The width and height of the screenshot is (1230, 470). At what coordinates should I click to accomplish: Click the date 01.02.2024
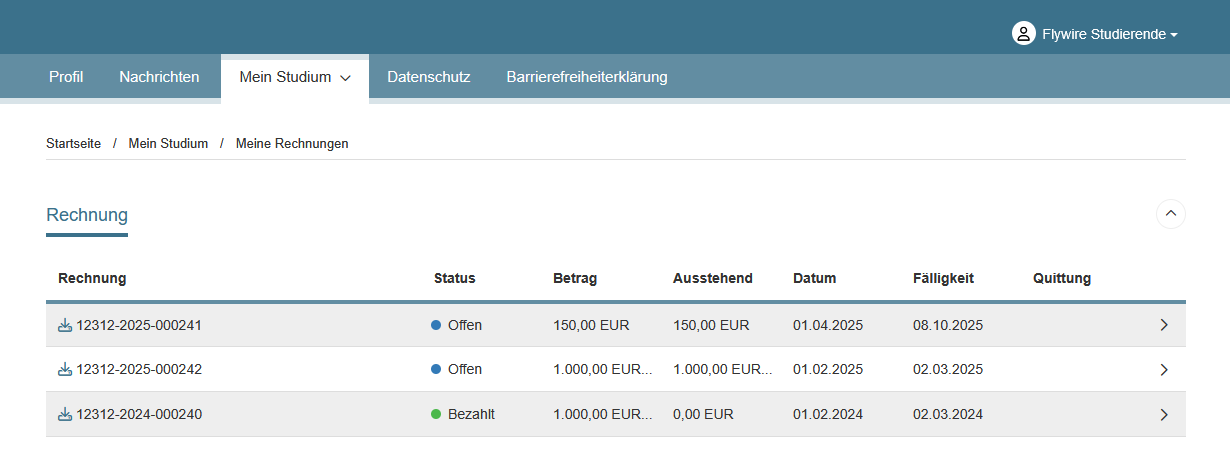(828, 414)
